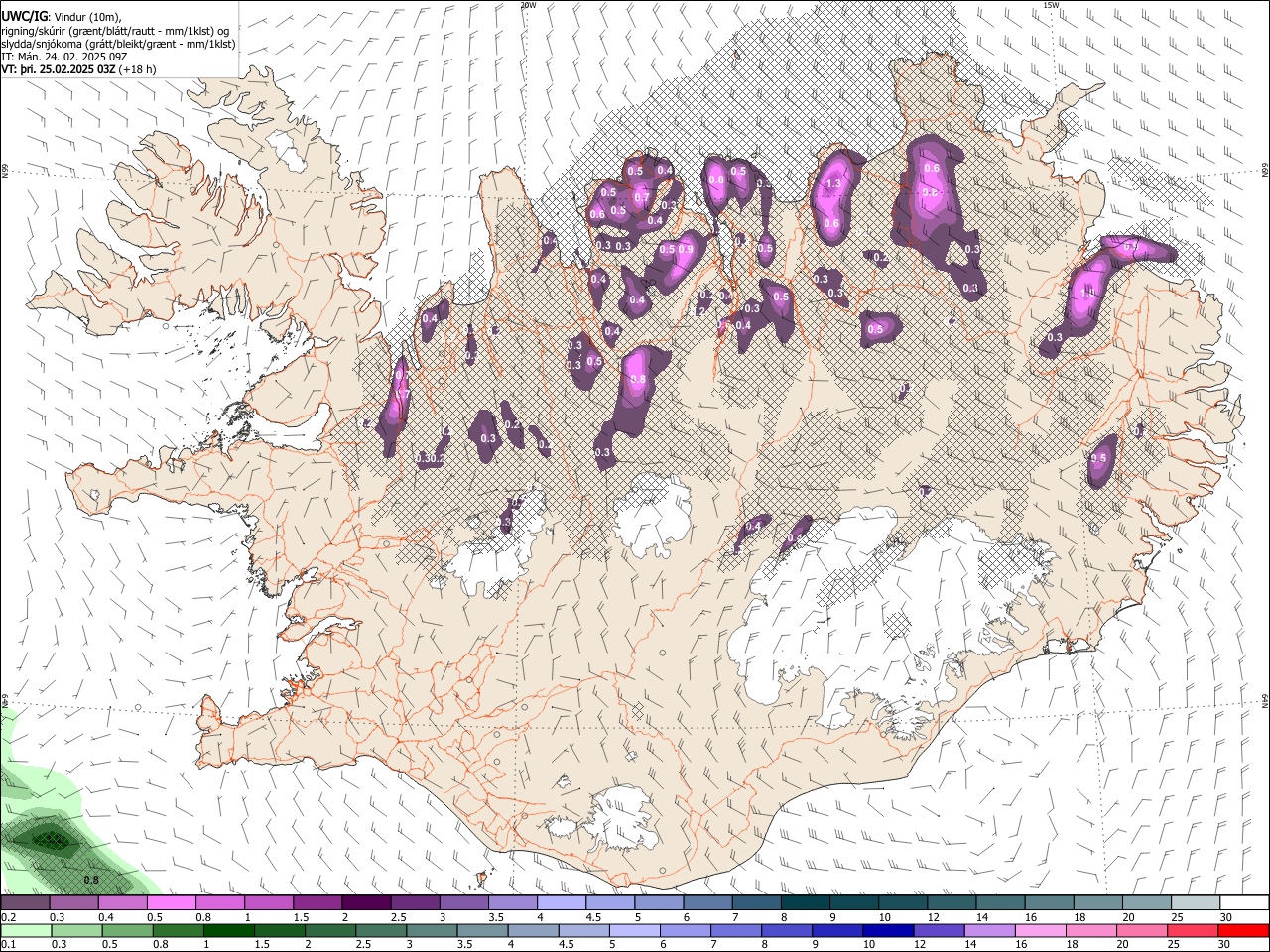
Task: Click the royal blue rain swatch between 9 and 10
Action: 836,930
